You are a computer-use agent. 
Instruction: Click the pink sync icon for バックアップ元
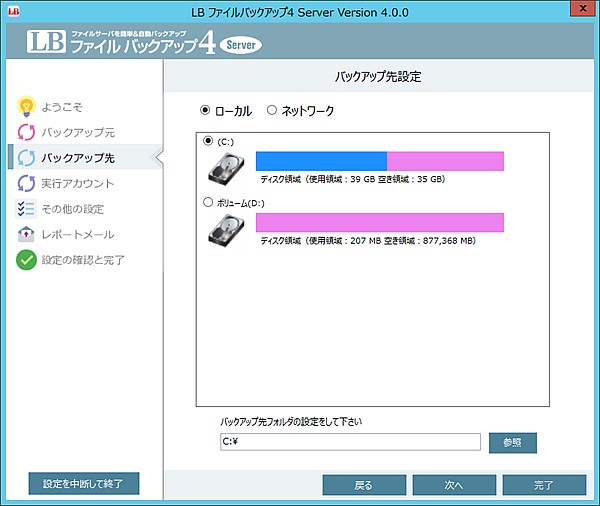[26, 132]
